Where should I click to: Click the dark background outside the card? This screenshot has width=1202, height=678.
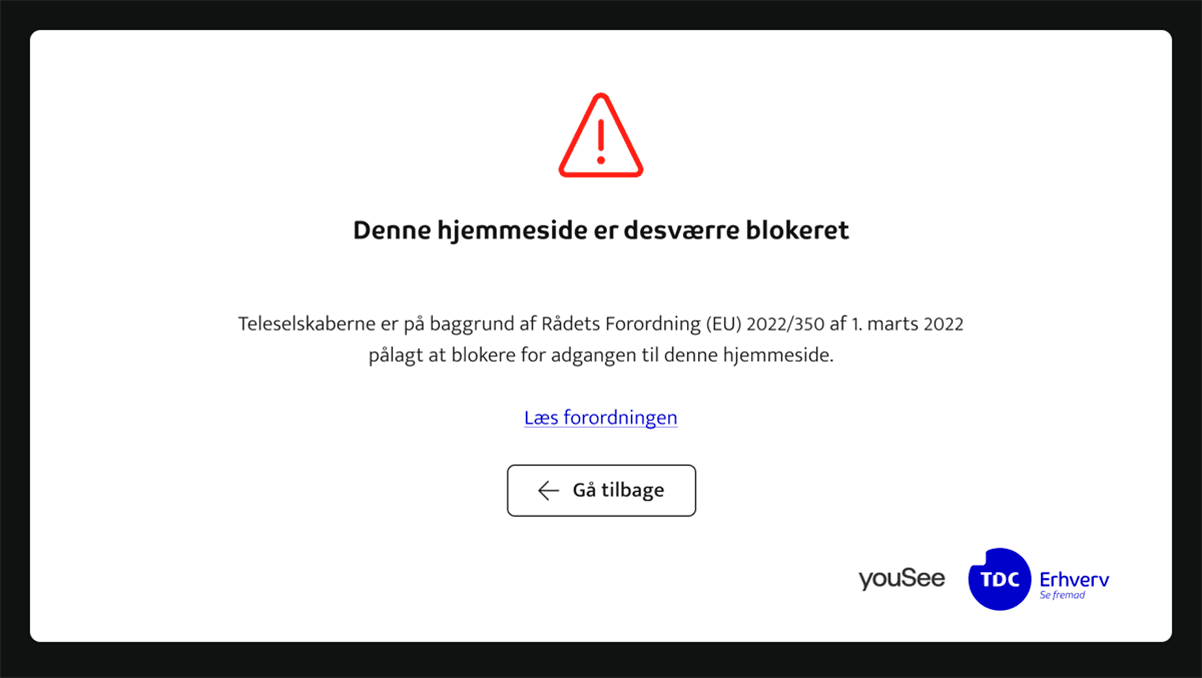pyautogui.click(x=15, y=339)
